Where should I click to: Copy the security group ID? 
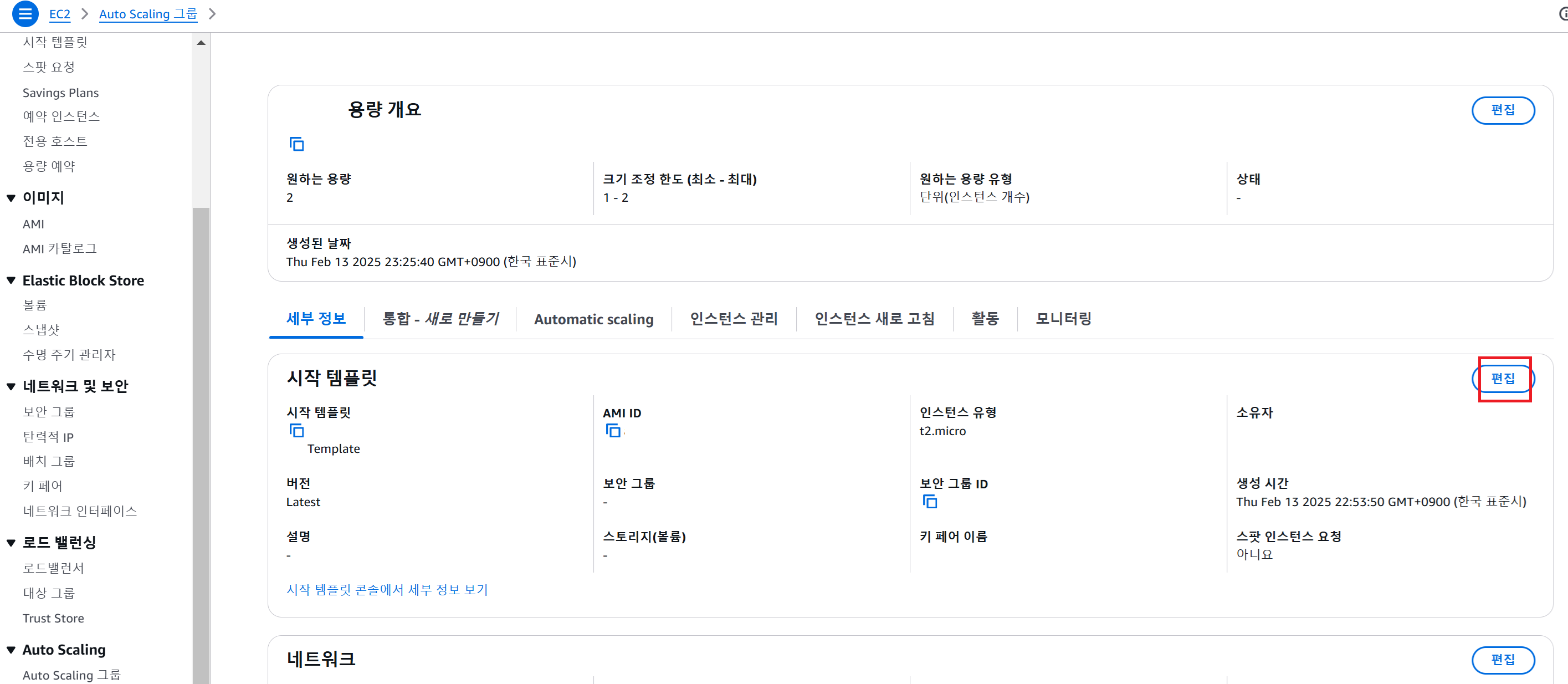pos(930,501)
